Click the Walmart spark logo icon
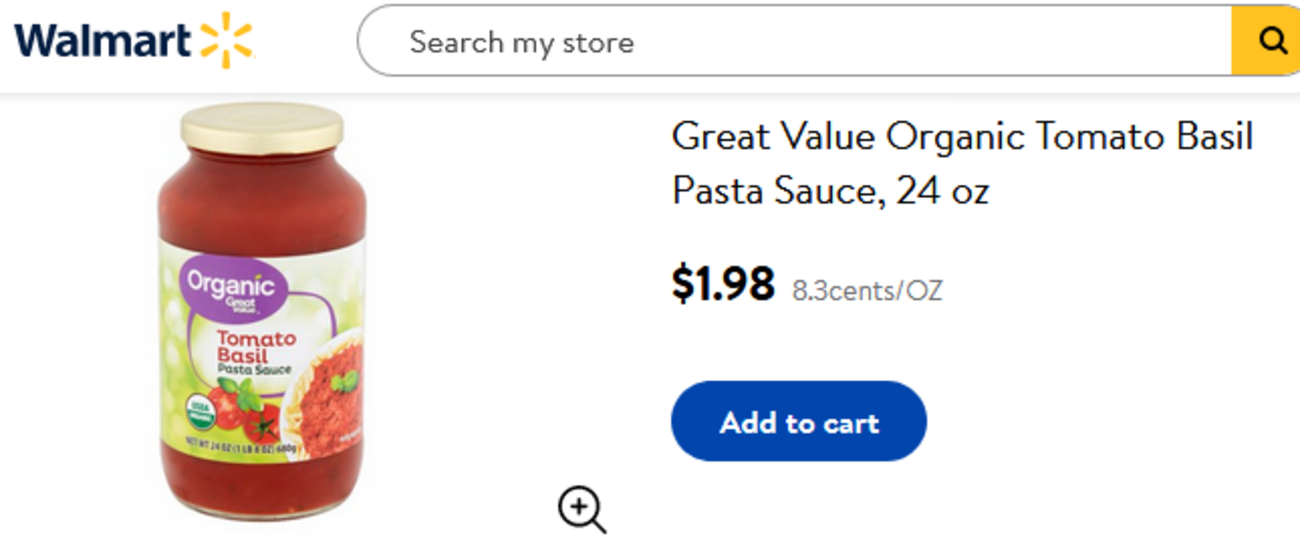The height and width of the screenshot is (546, 1300). tap(226, 41)
